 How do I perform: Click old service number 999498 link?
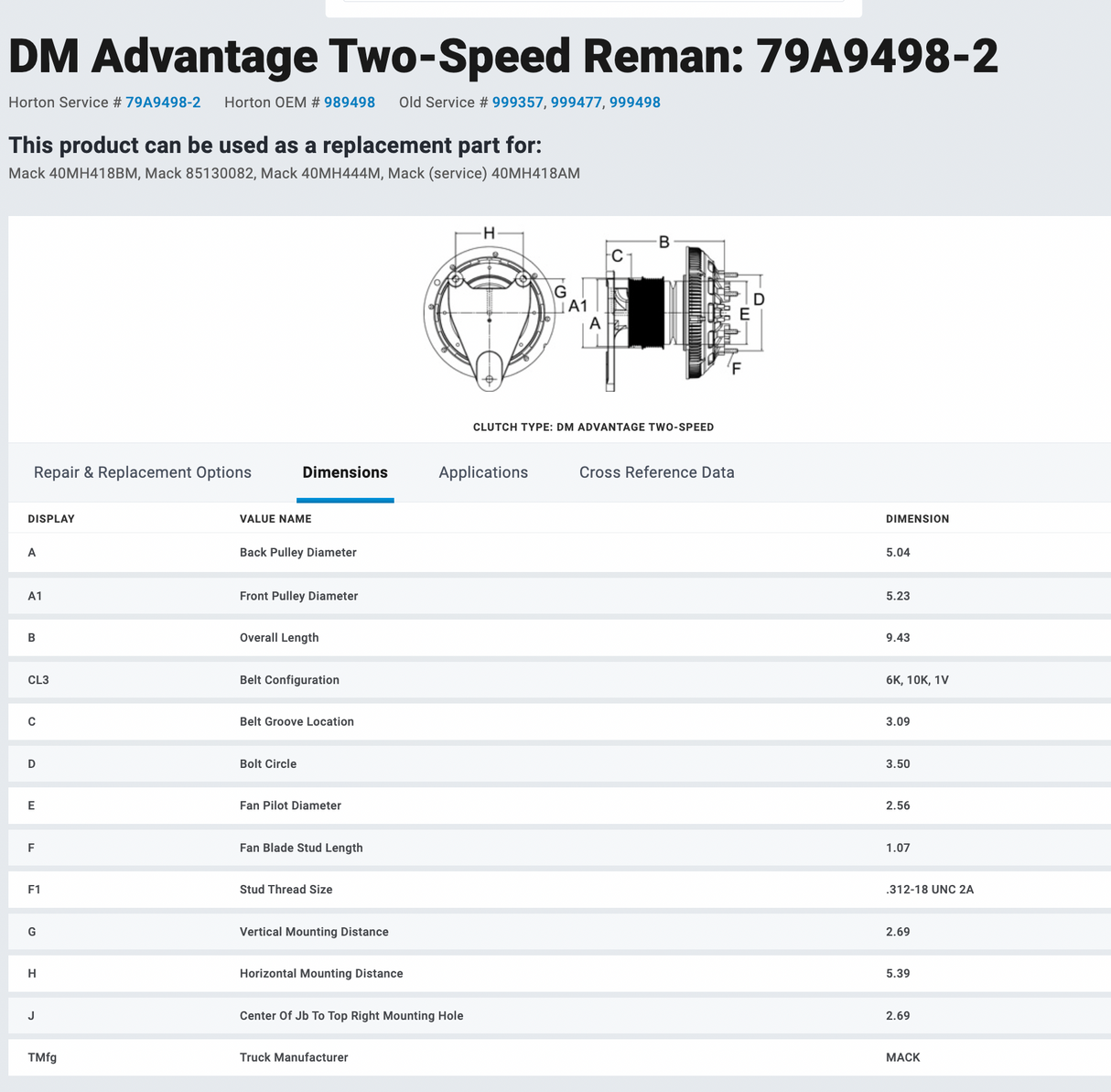(634, 103)
